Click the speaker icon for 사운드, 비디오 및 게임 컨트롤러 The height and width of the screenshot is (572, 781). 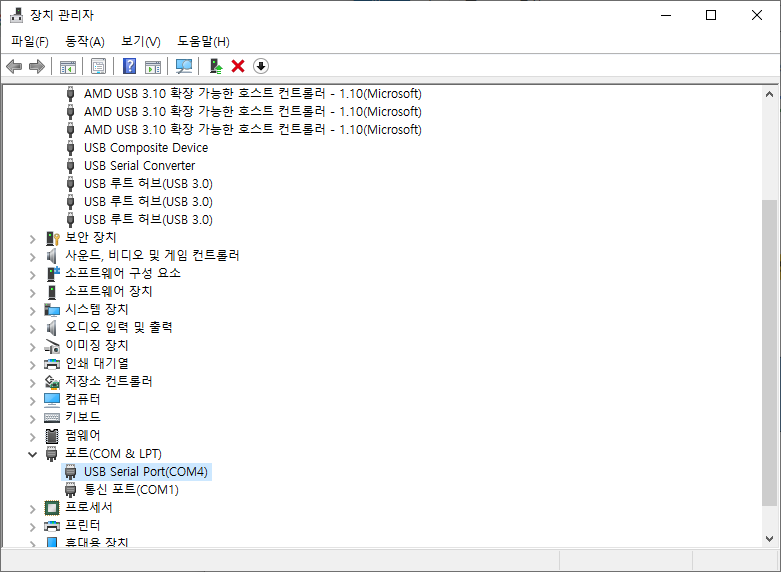coord(52,256)
